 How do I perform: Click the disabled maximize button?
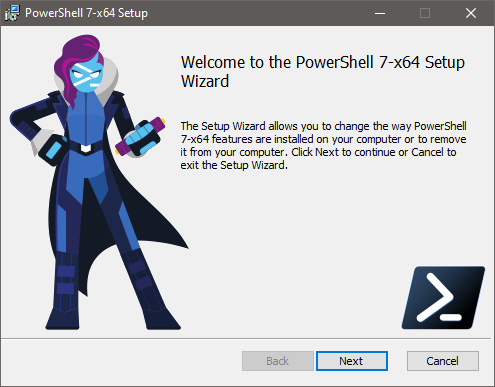(425, 13)
